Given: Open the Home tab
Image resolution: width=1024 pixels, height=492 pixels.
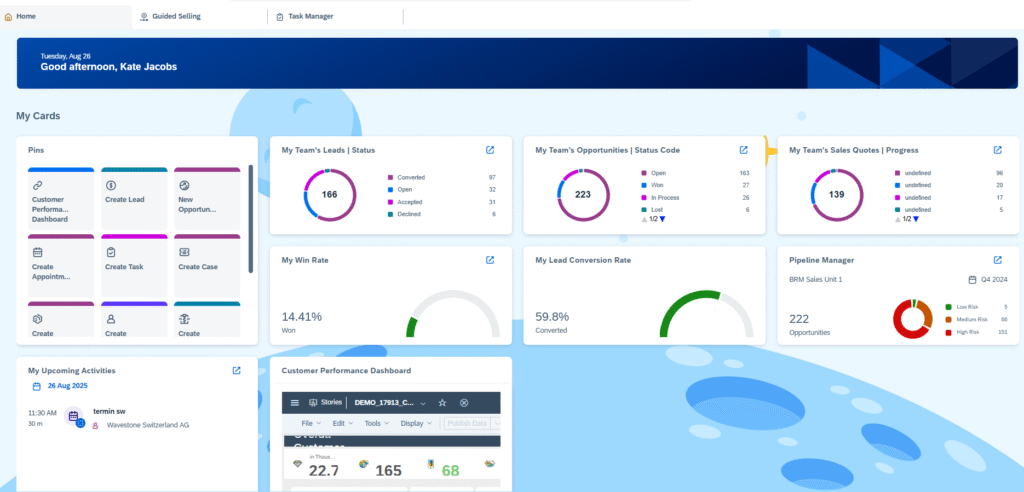Looking at the screenshot, I should coord(66,16).
